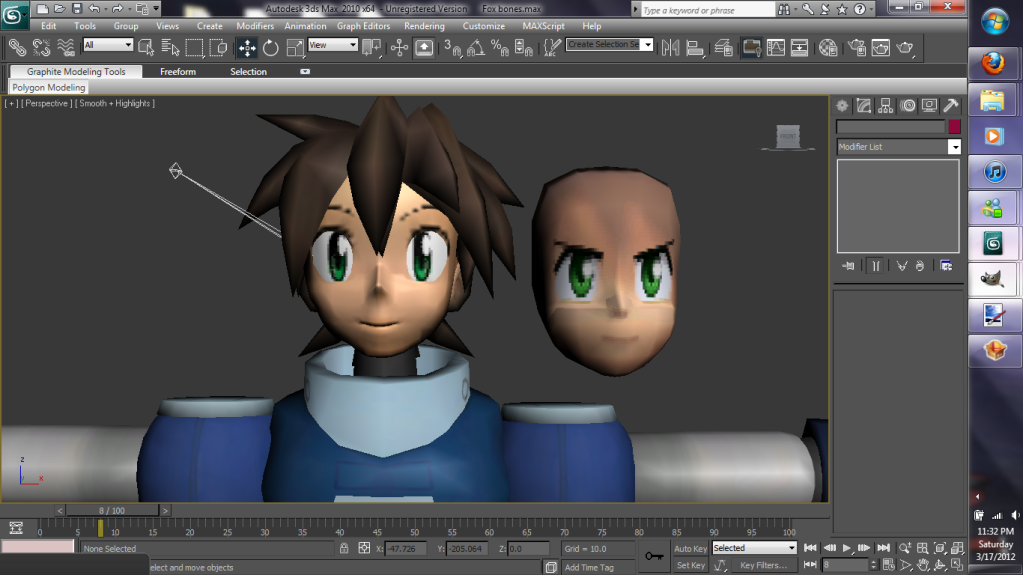Open the Edit menu
The height and width of the screenshot is (575, 1023).
pyautogui.click(x=48, y=26)
